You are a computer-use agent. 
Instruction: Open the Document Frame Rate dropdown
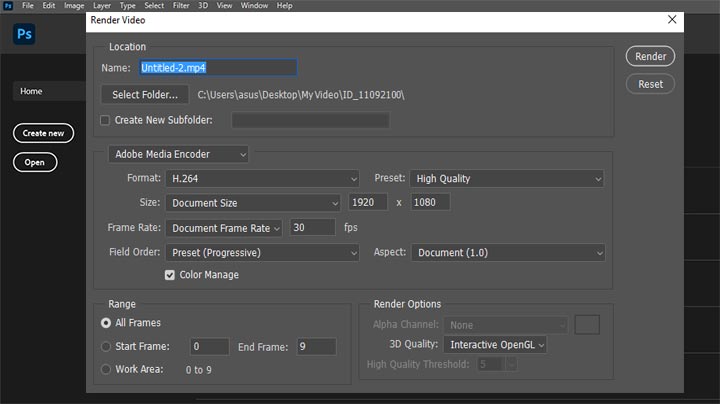click(224, 228)
